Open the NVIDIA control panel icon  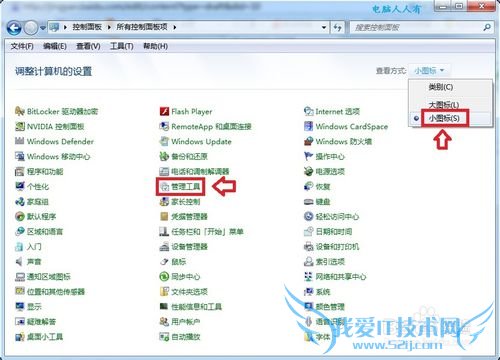(x=20, y=126)
